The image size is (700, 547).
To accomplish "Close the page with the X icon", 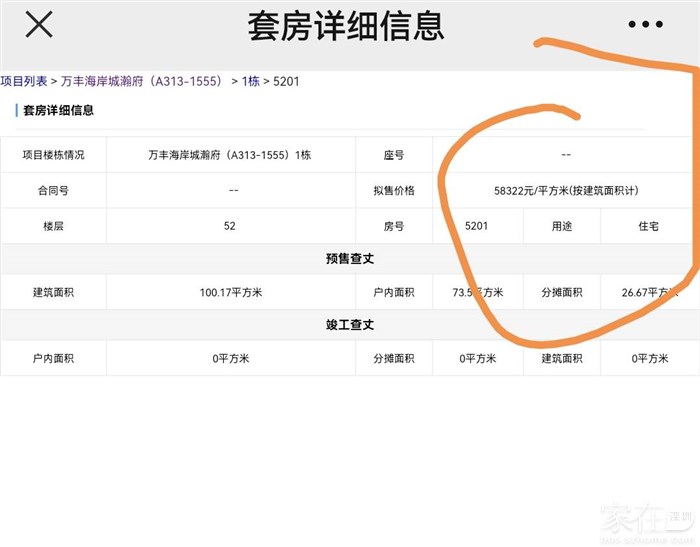I will click(x=38, y=25).
